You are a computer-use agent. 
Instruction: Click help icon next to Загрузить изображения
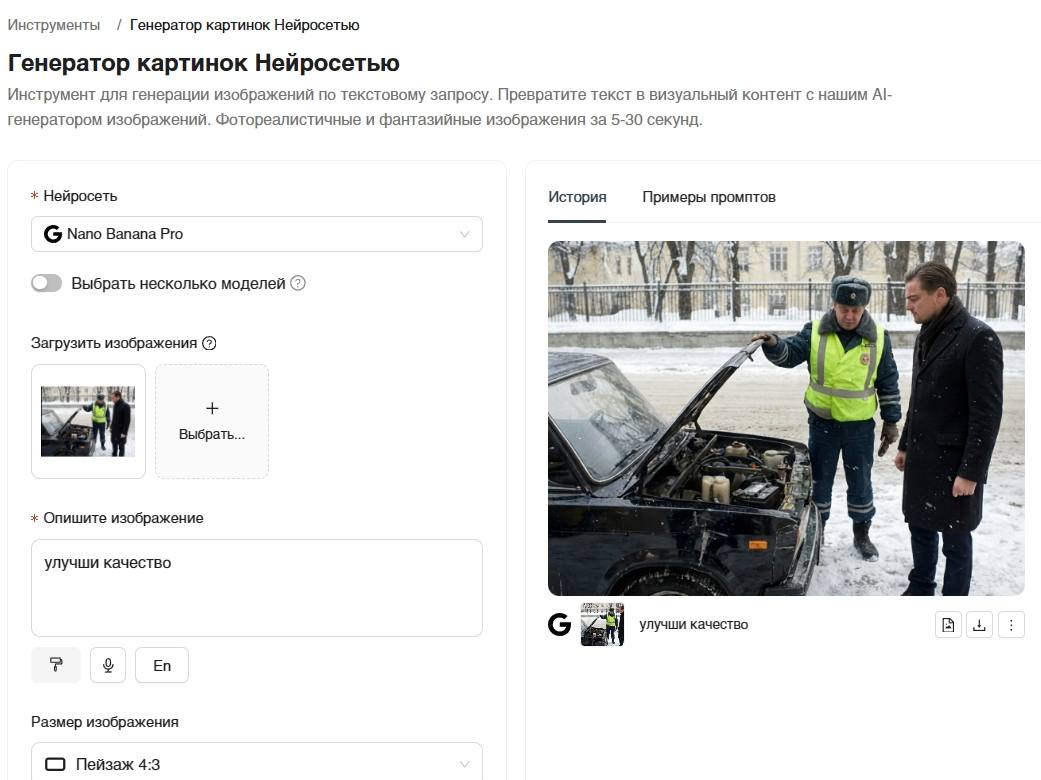click(x=209, y=343)
